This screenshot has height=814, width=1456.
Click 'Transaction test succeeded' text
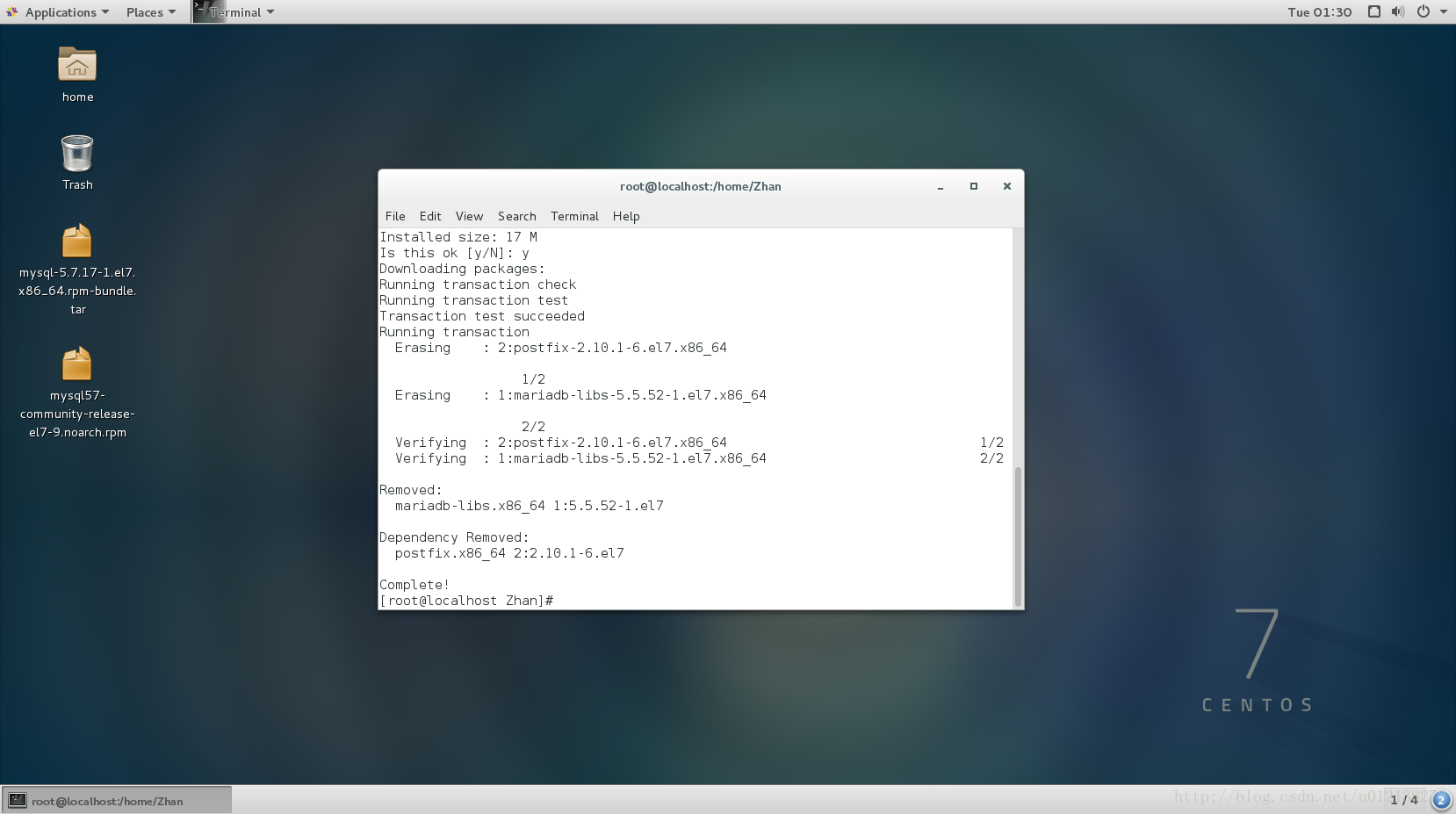[x=482, y=316]
